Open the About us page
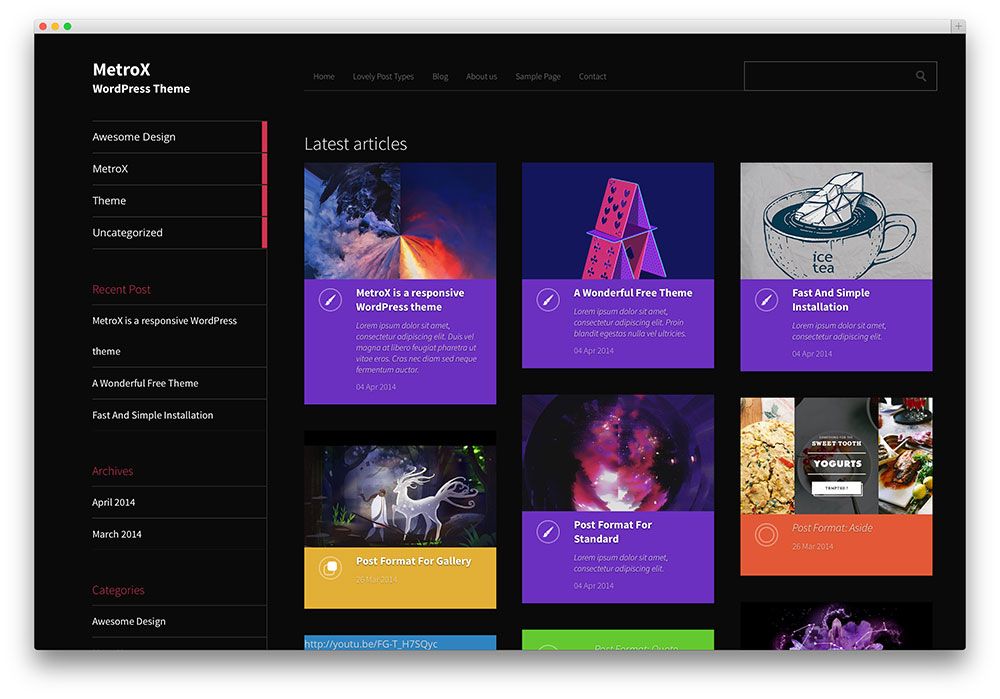Image resolution: width=1000 pixels, height=699 pixels. coord(481,77)
